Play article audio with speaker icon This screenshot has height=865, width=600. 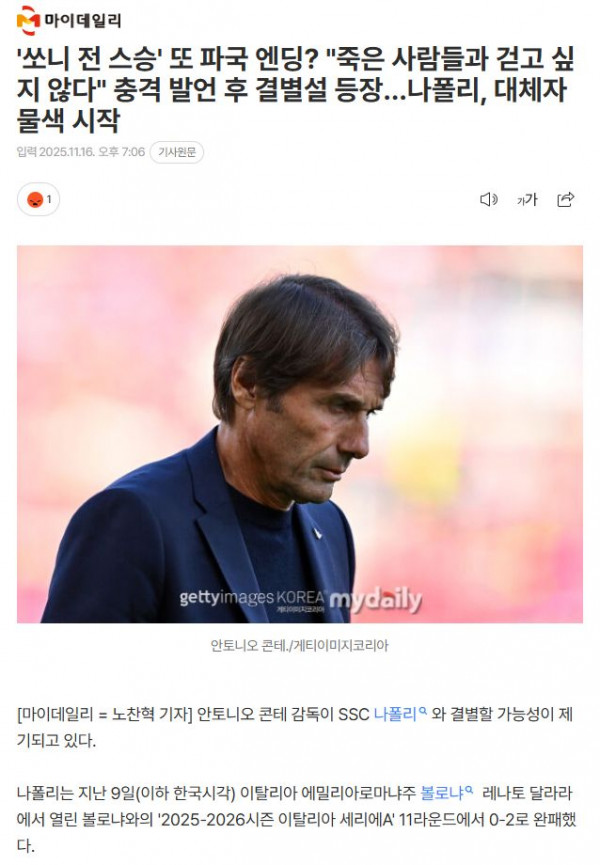pos(489,199)
